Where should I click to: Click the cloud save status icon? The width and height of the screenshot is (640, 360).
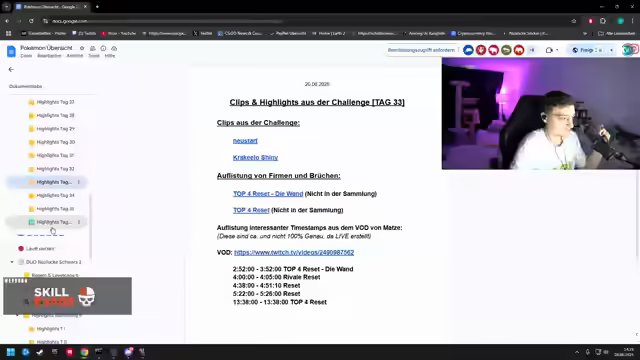pos(114,48)
